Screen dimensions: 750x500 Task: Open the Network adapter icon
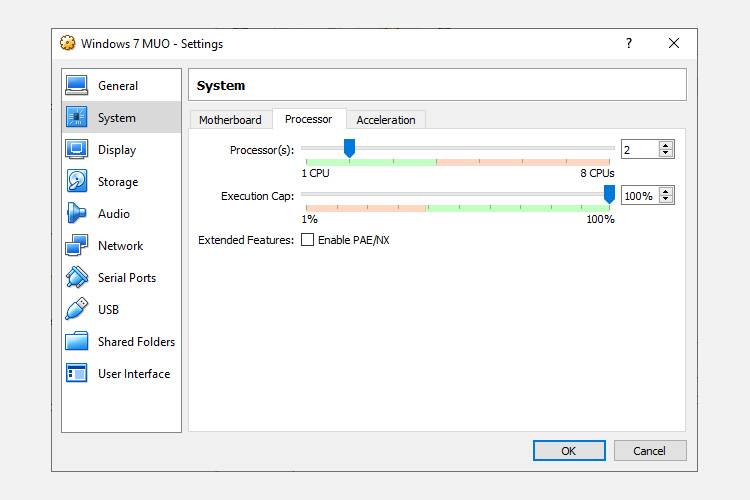[77, 246]
